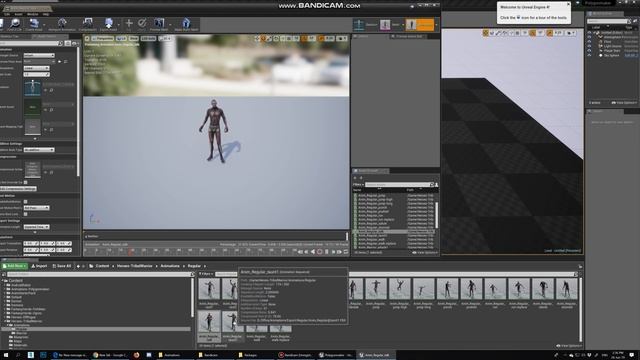Open the playback speed x1.0 dropdown

pos(165,38)
